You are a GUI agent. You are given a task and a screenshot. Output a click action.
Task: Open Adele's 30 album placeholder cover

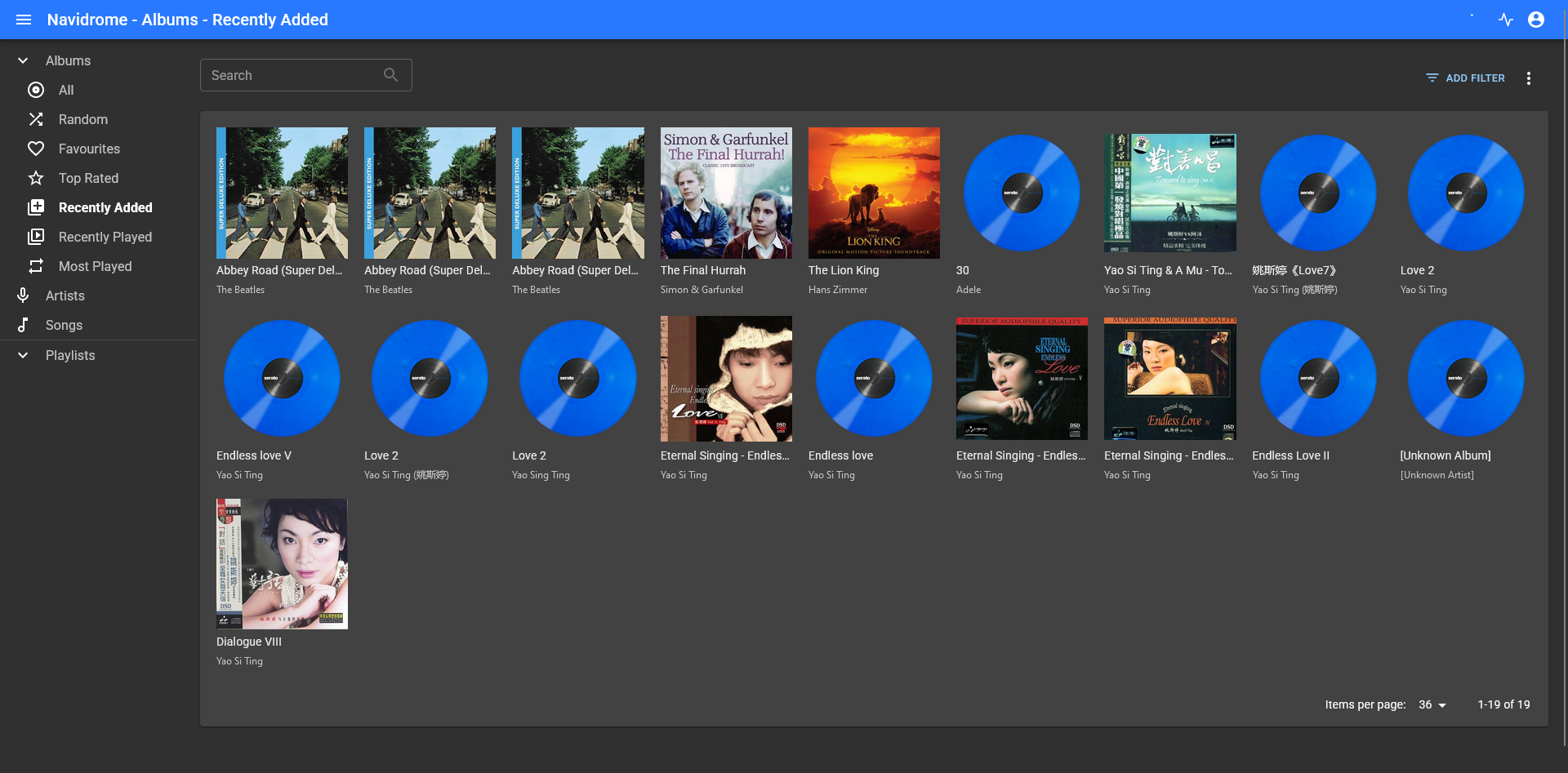pyautogui.click(x=1022, y=193)
